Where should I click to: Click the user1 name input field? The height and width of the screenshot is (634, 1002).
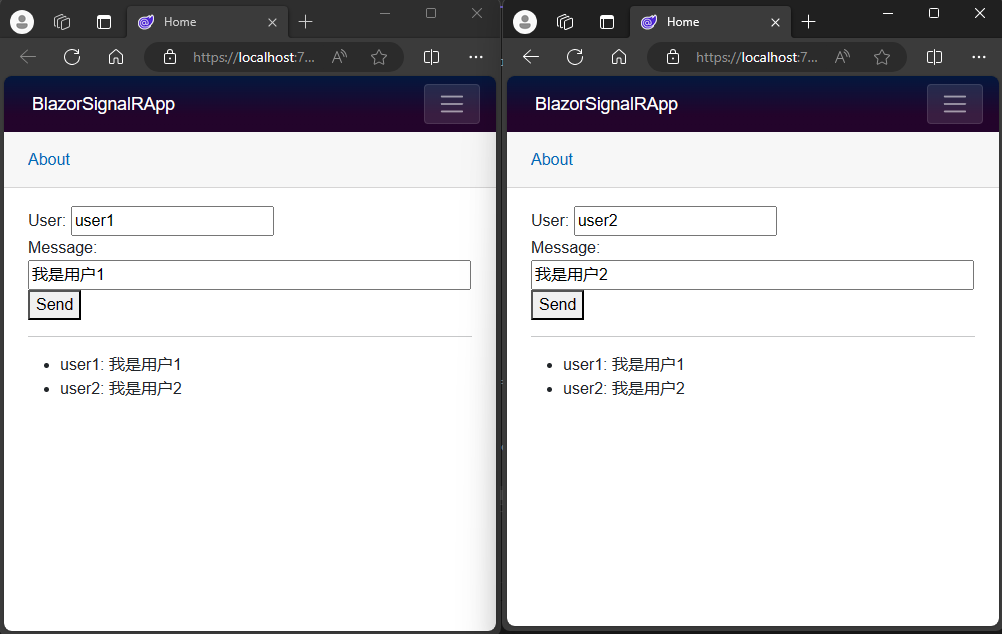tap(172, 220)
